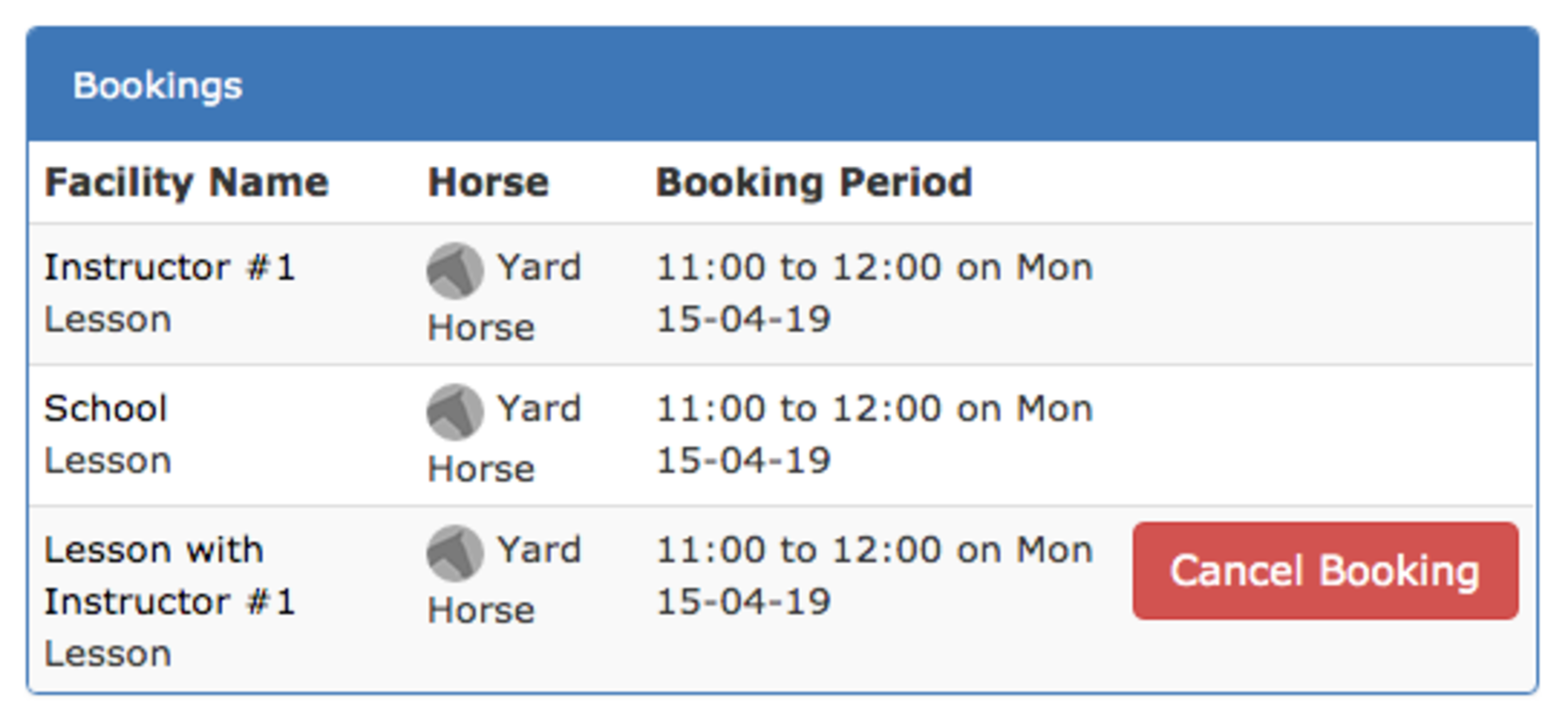
Task: Click horse avatar in Lesson with Instructor row
Action: [x=455, y=553]
